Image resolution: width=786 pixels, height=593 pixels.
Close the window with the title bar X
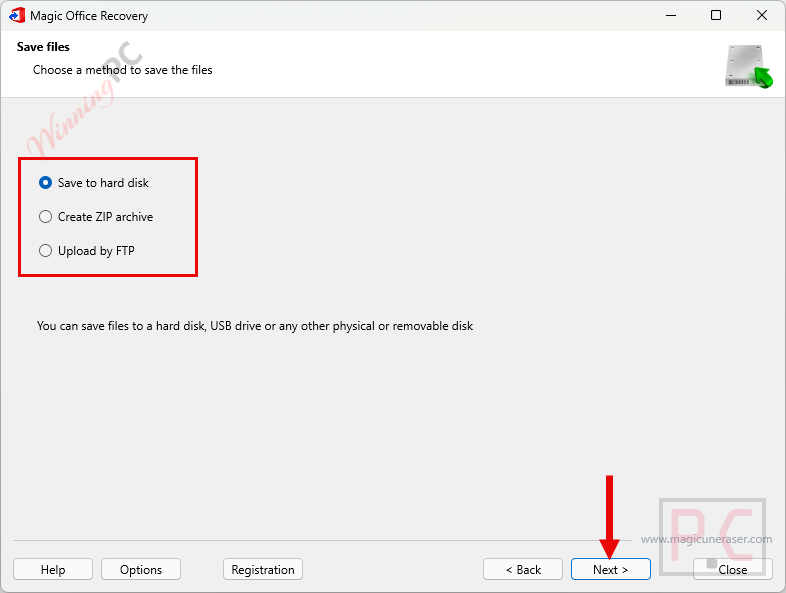[761, 16]
